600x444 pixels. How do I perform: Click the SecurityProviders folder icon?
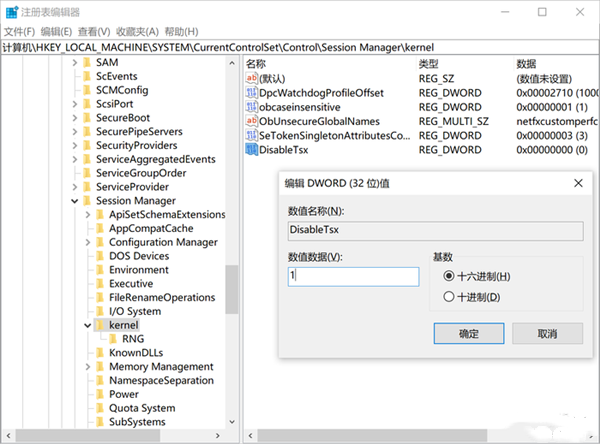[88, 145]
